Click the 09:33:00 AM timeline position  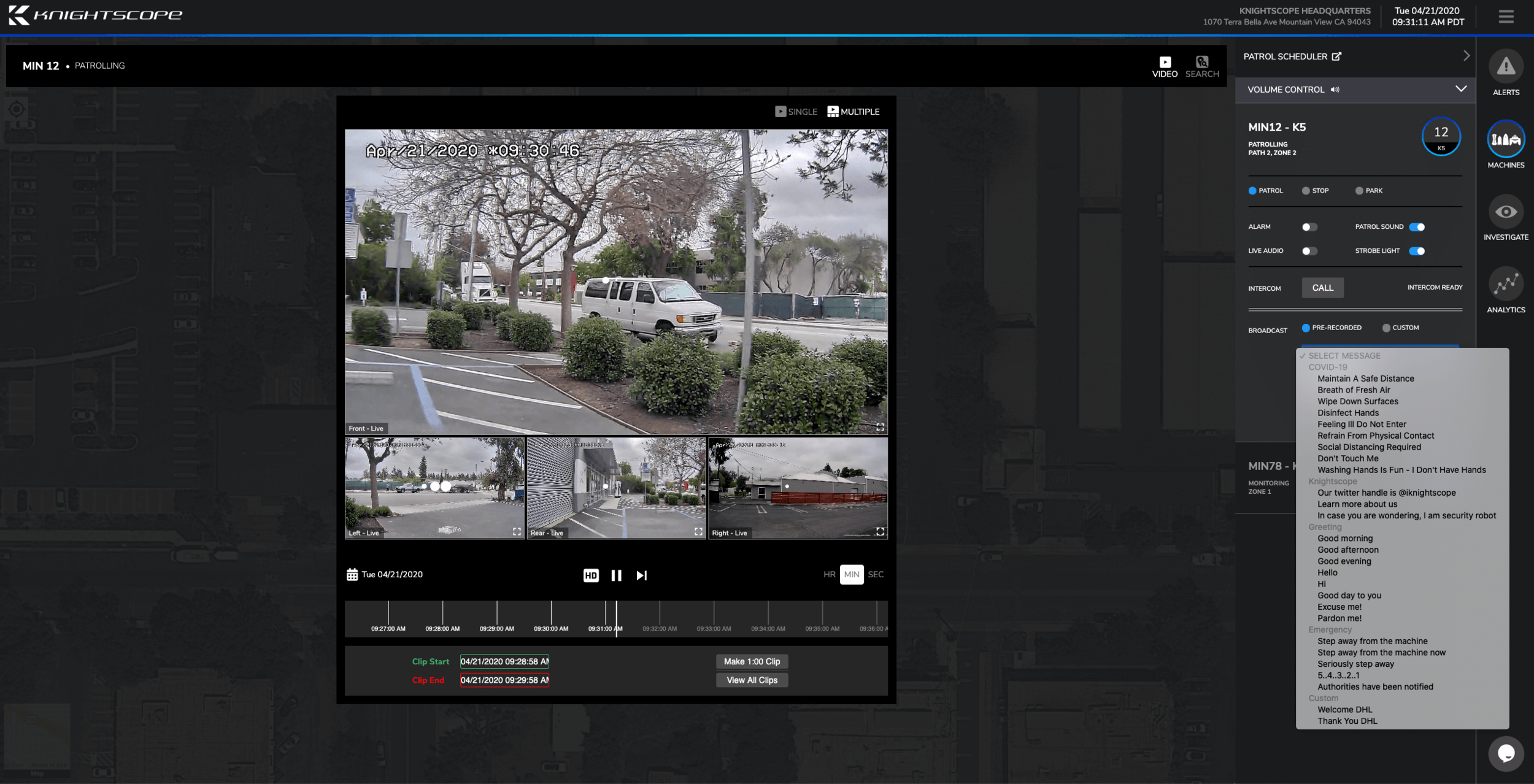(x=714, y=617)
